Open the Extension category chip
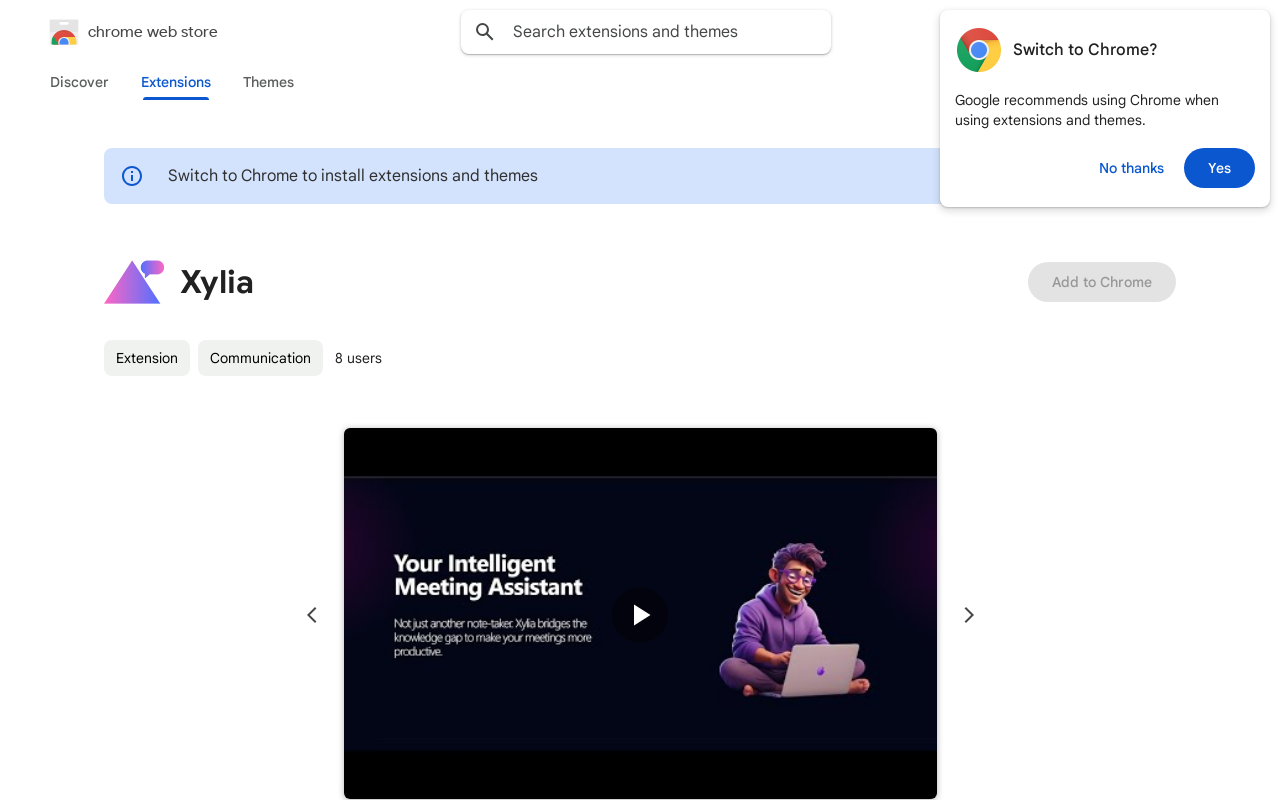 coord(147,358)
